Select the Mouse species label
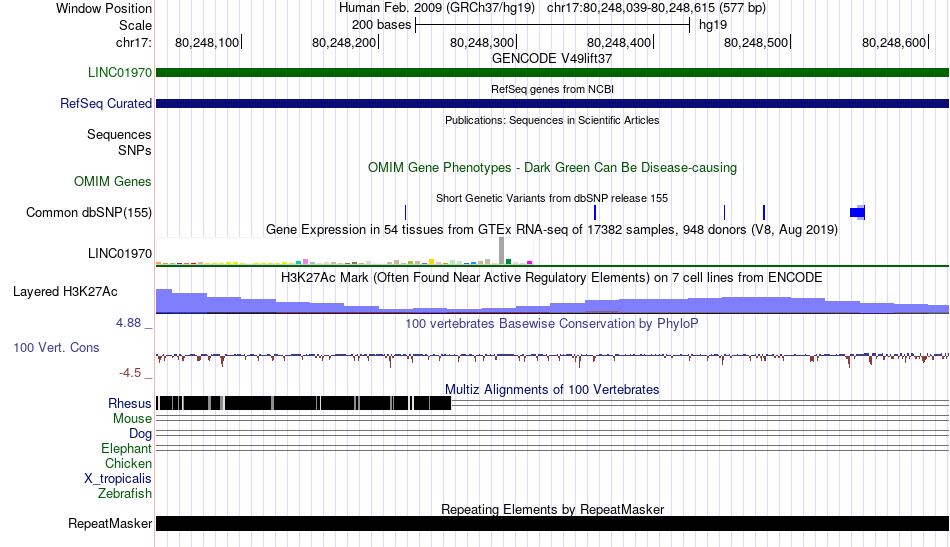Image resolution: width=950 pixels, height=547 pixels. click(x=132, y=419)
